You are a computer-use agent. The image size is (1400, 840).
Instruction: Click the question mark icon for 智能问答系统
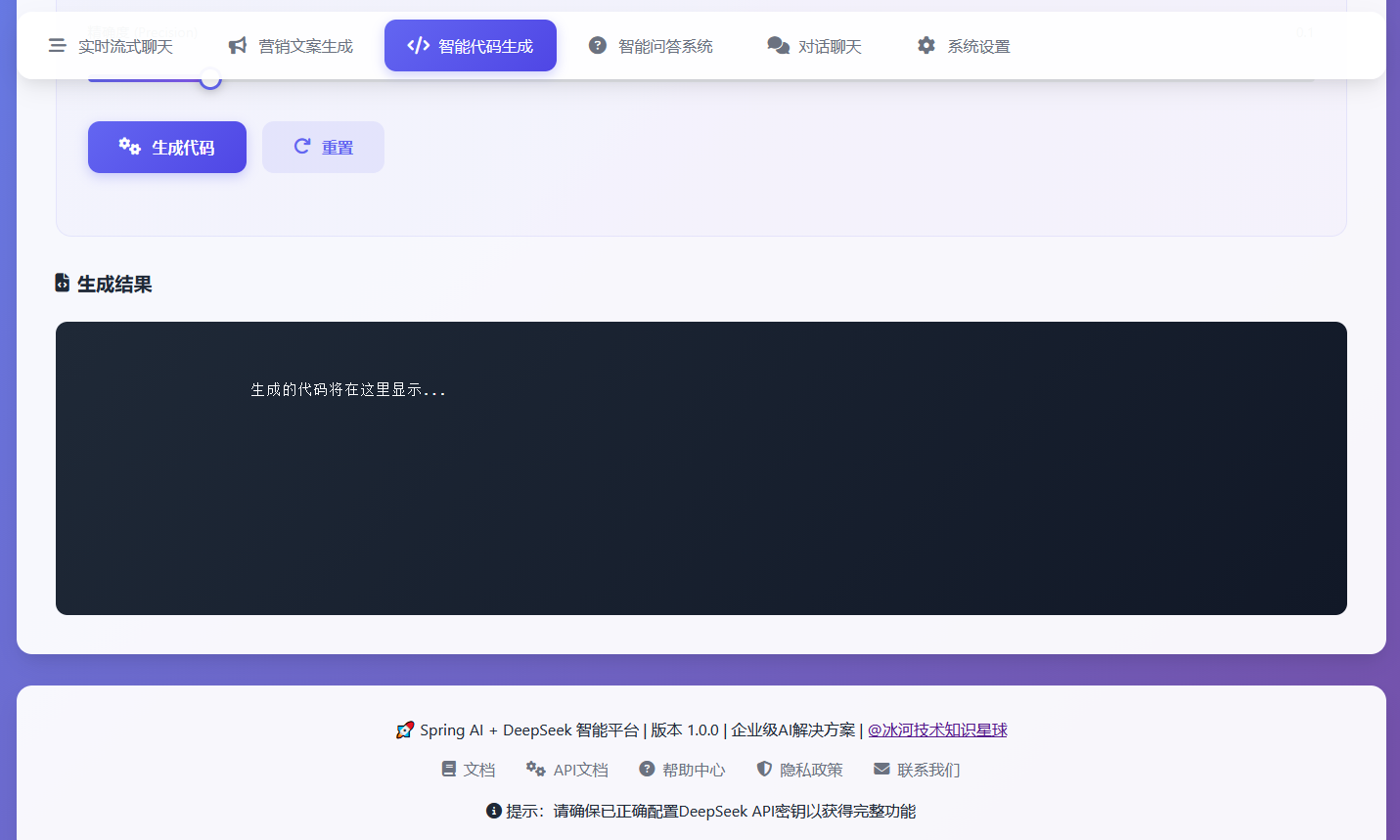pyautogui.click(x=598, y=46)
